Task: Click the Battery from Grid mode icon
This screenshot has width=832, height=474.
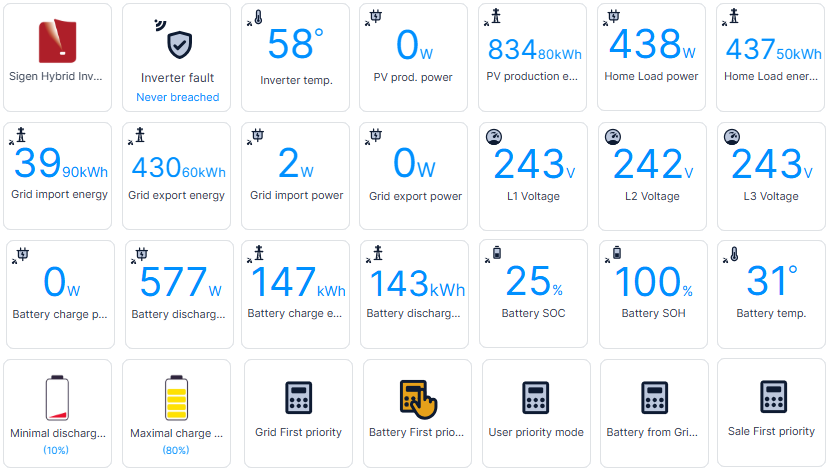Action: [x=653, y=398]
